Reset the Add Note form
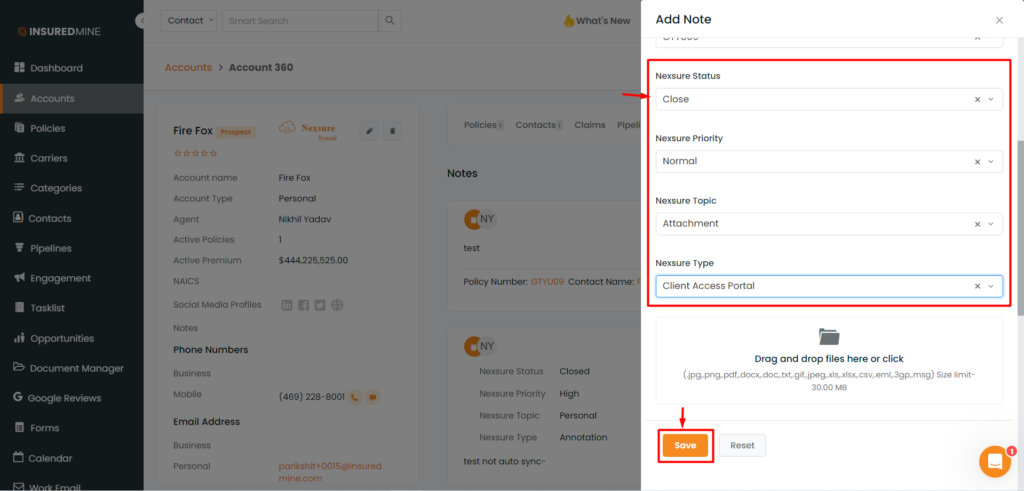The width and height of the screenshot is (1024, 491). tap(742, 445)
